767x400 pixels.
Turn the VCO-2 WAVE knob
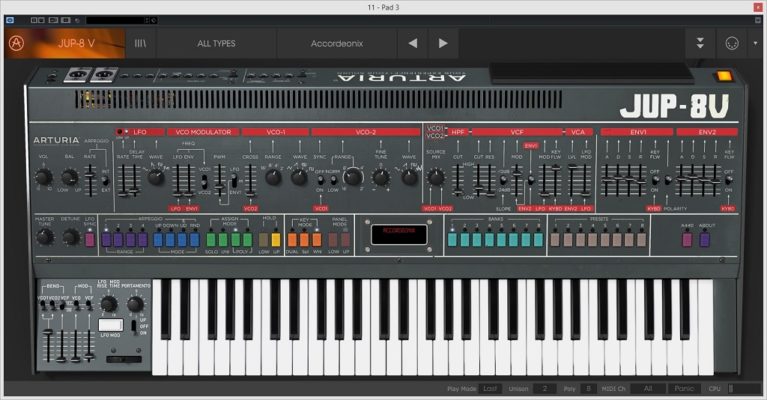pyautogui.click(x=409, y=177)
